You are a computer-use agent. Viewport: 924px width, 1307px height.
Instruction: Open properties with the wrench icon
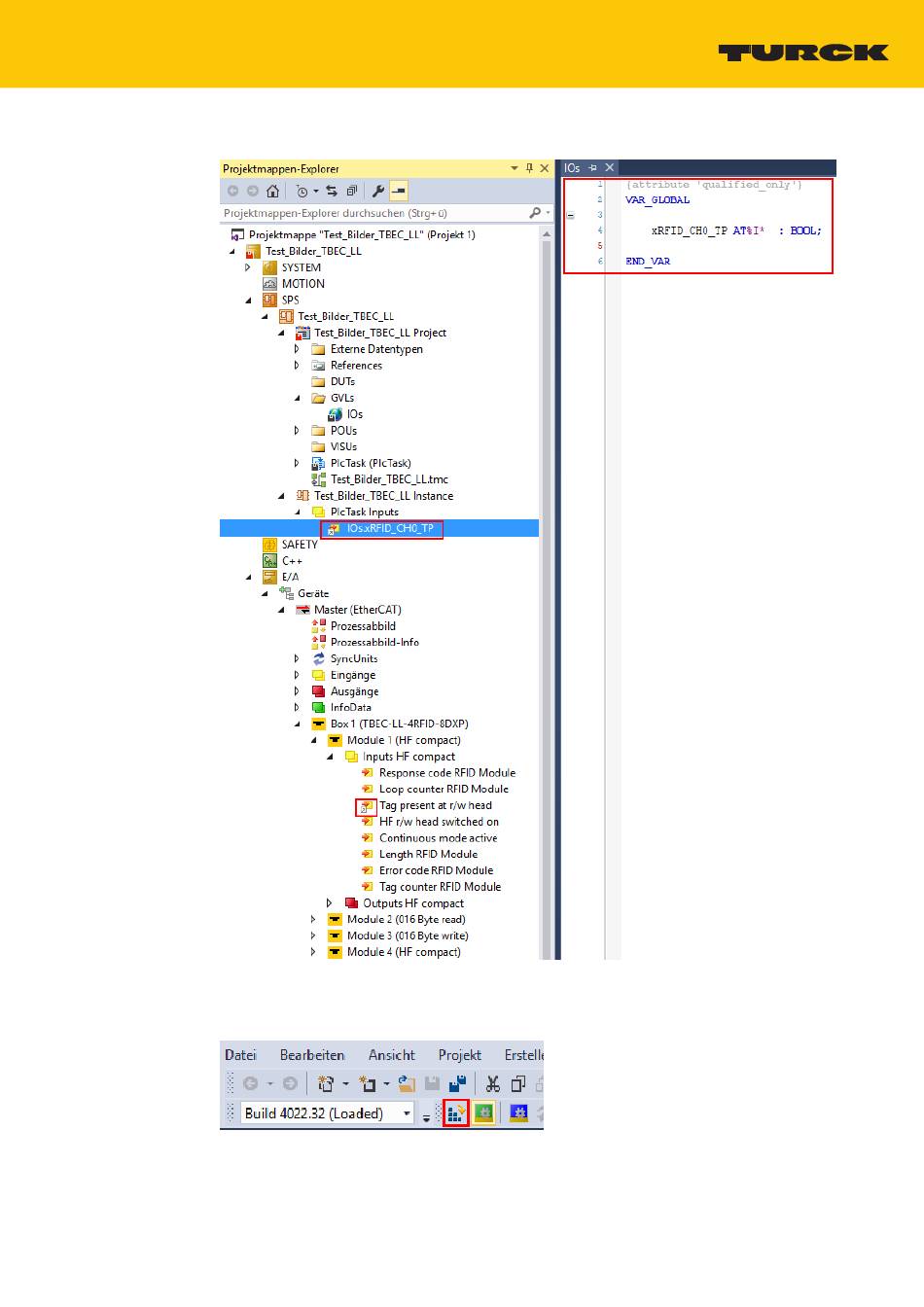pos(378,191)
